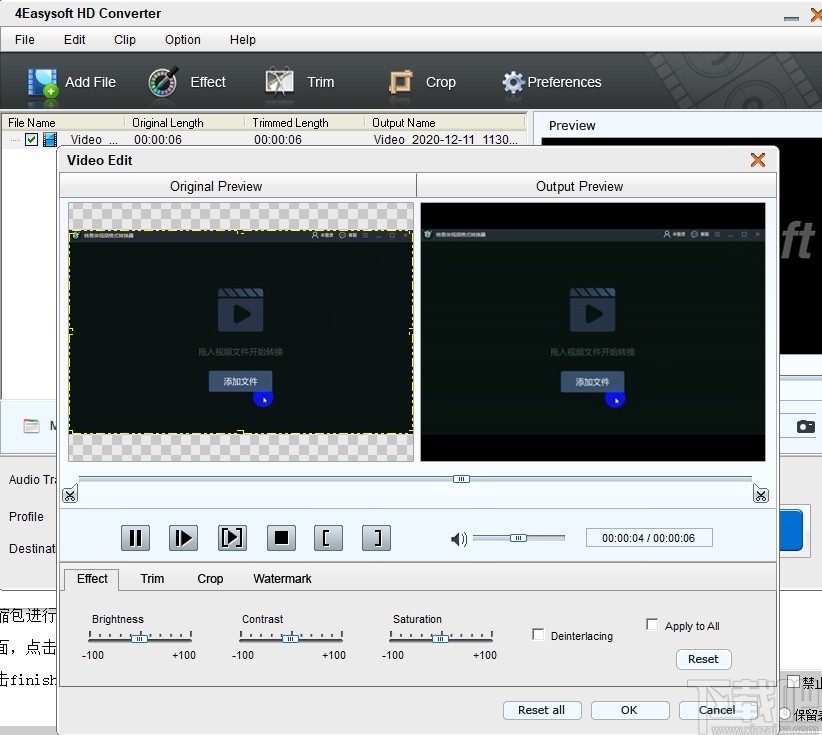Viewport: 822px width, 735px height.
Task: Click the next frame playback icon
Action: point(232,538)
